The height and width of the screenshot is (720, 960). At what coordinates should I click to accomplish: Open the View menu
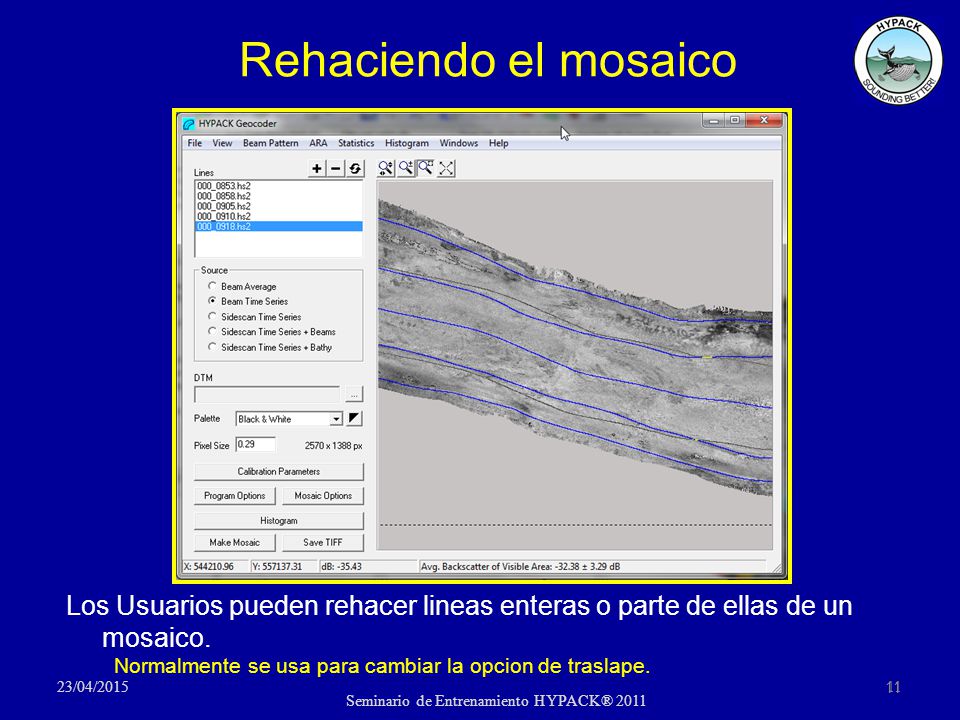222,143
